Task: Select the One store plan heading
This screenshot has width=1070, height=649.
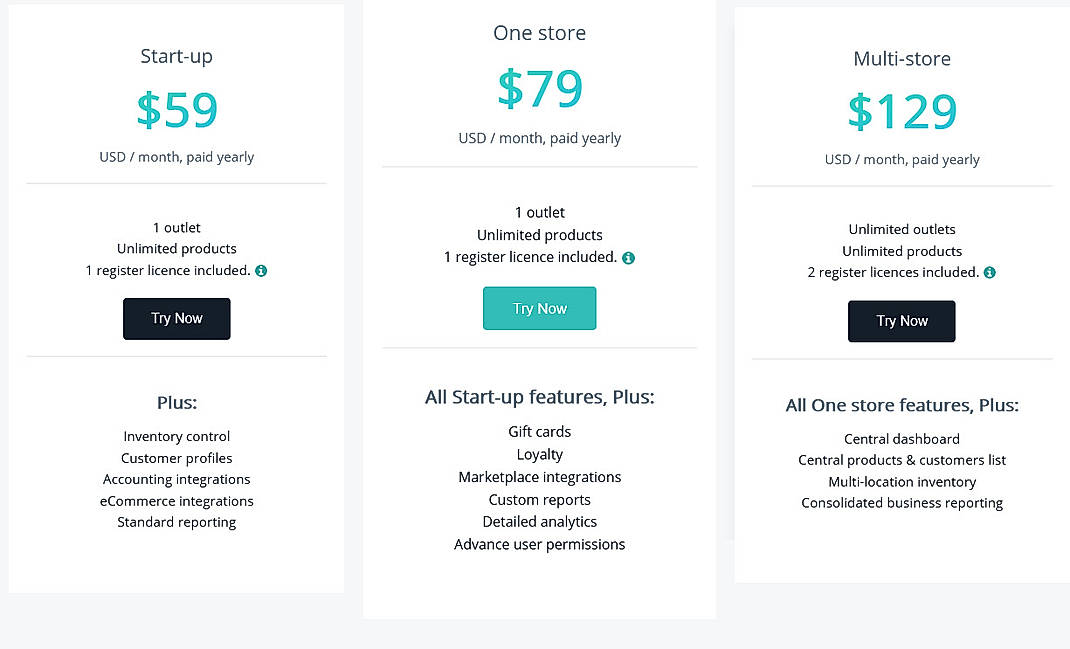Action: pos(539,32)
